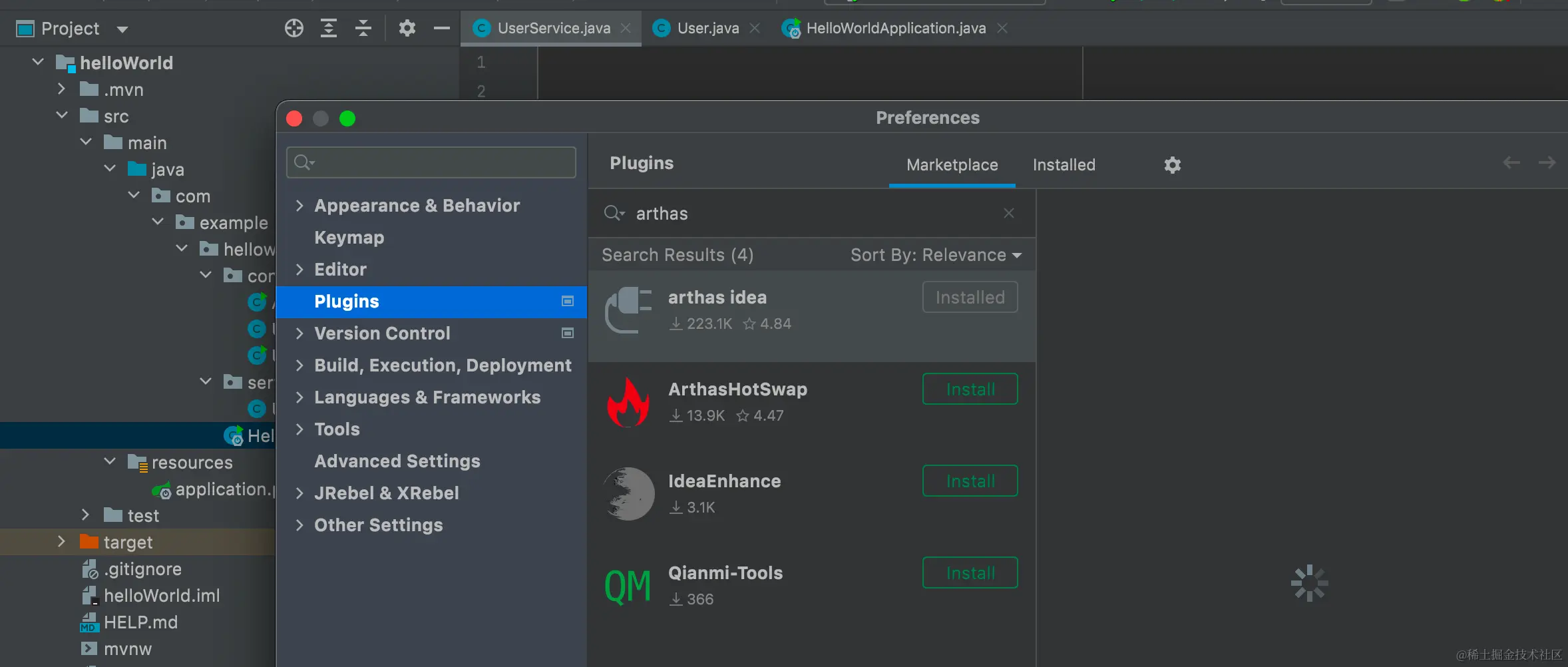Click the arthas idea plugin icon
Screen dimensions: 1568x667
(x=628, y=310)
